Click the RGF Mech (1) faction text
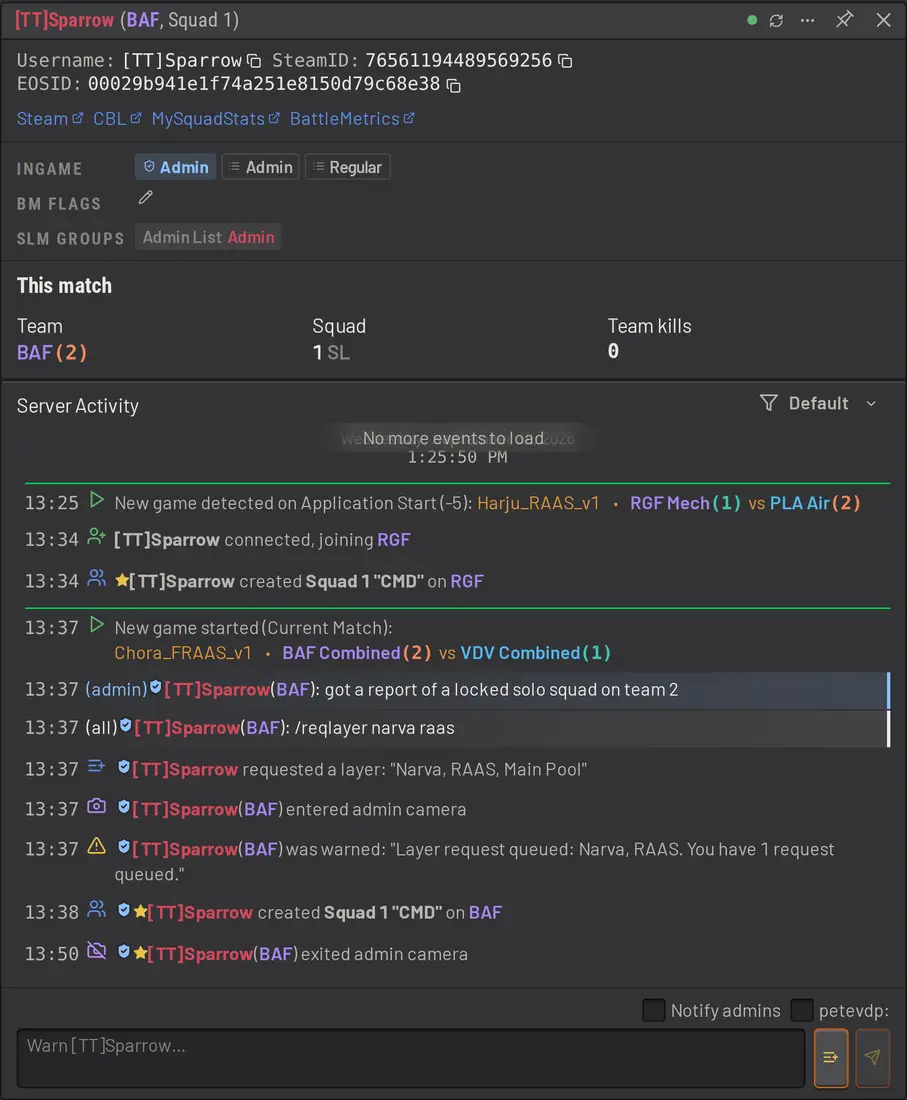 pos(685,503)
